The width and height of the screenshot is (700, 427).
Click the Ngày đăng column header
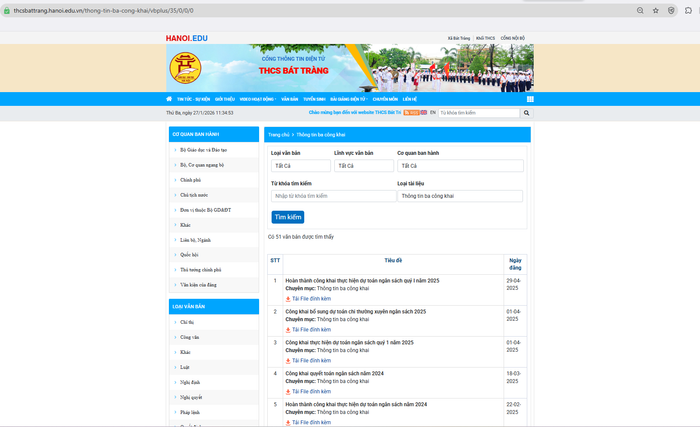[515, 264]
